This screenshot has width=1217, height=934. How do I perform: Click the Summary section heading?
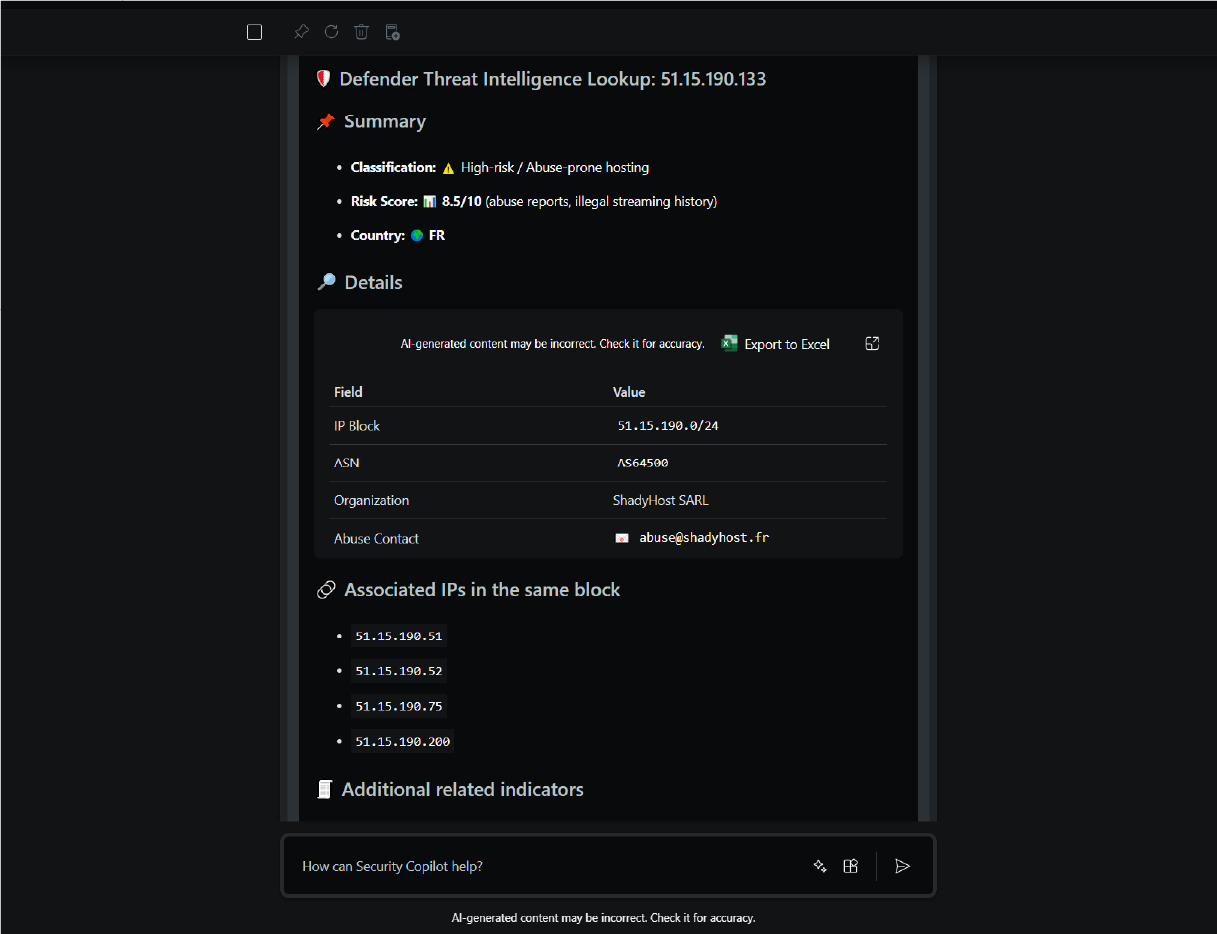[x=385, y=122]
